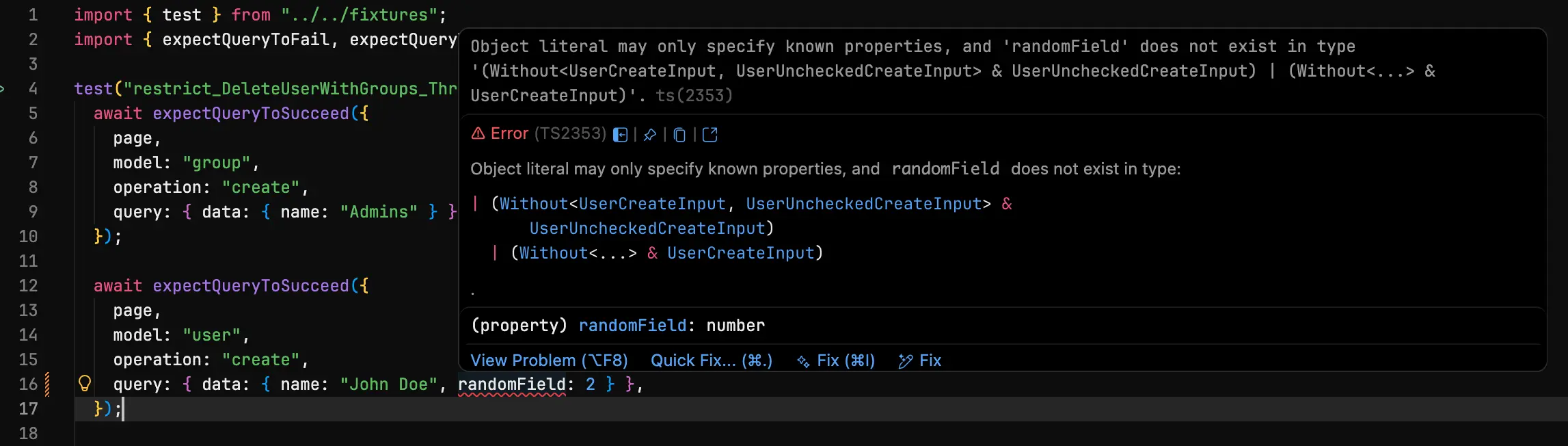
Task: Click View Problem (⌥F8) link
Action: click(x=549, y=360)
